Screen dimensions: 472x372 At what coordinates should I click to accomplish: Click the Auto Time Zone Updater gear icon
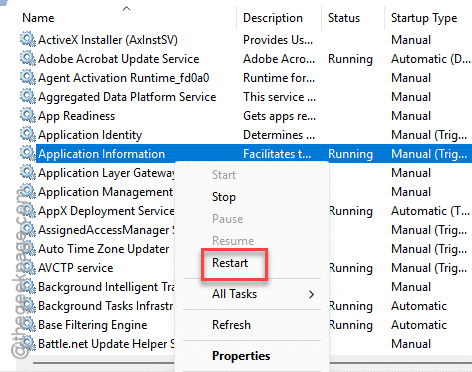[x=28, y=248]
